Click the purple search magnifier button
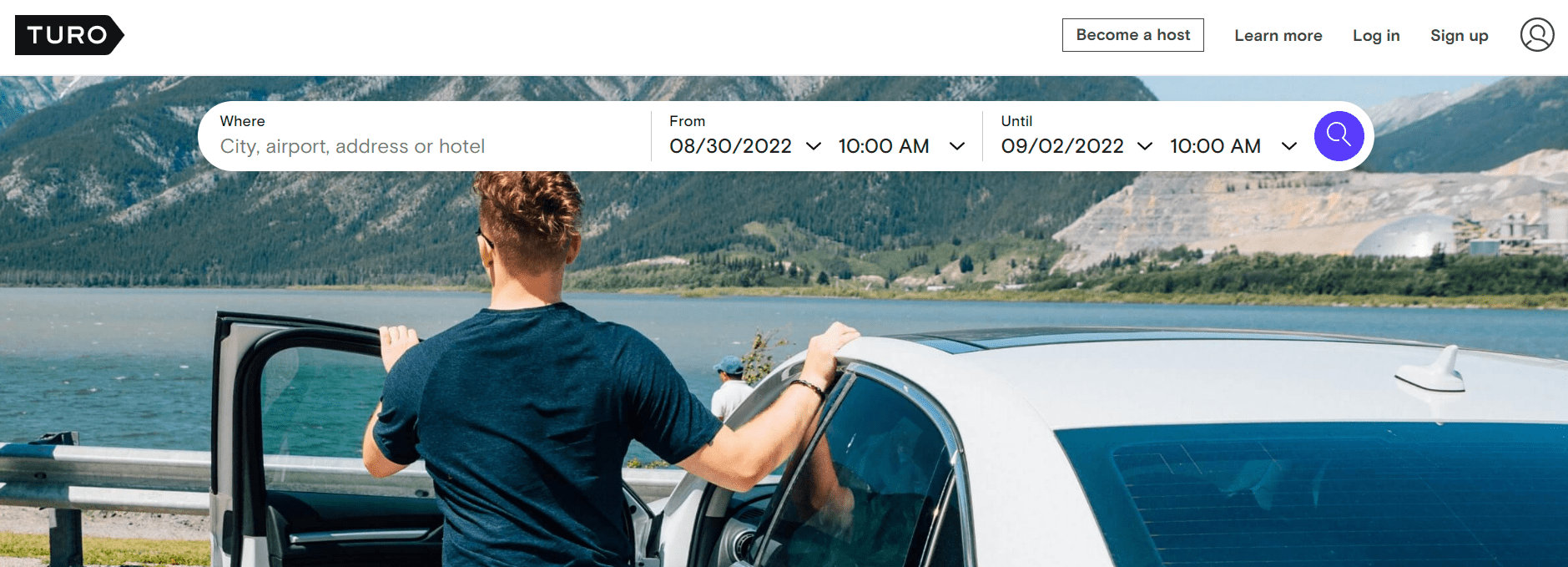Image resolution: width=1568 pixels, height=567 pixels. (1339, 136)
